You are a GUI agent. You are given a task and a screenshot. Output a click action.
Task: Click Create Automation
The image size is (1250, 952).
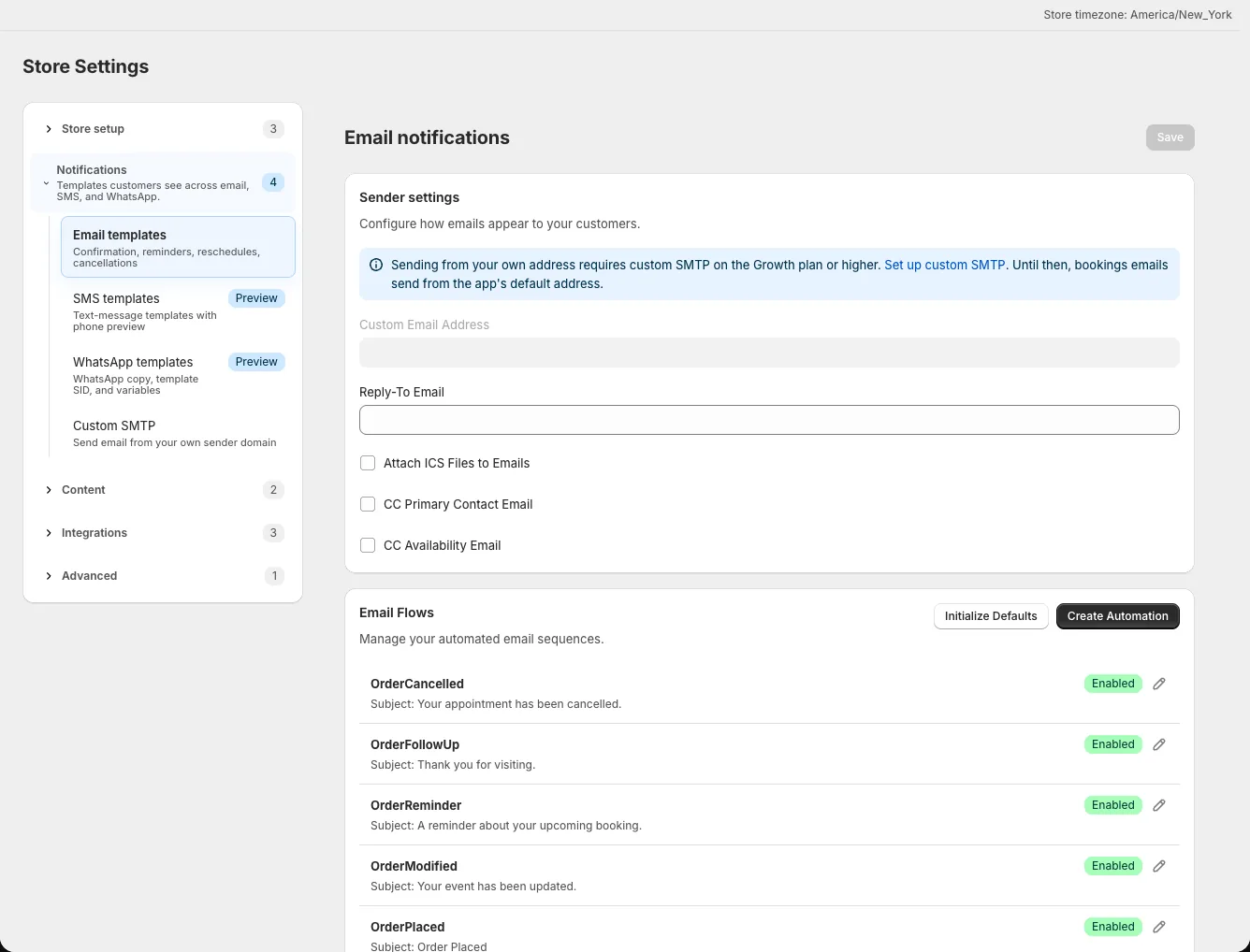click(1118, 616)
